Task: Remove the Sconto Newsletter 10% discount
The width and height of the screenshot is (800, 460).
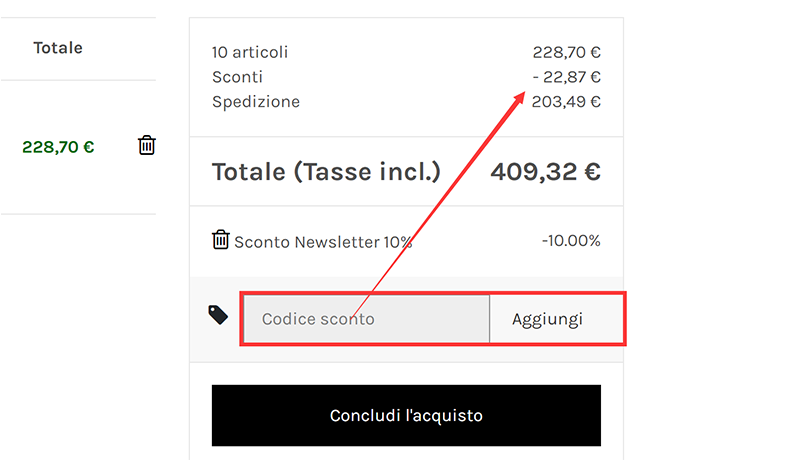Action: tap(221, 240)
